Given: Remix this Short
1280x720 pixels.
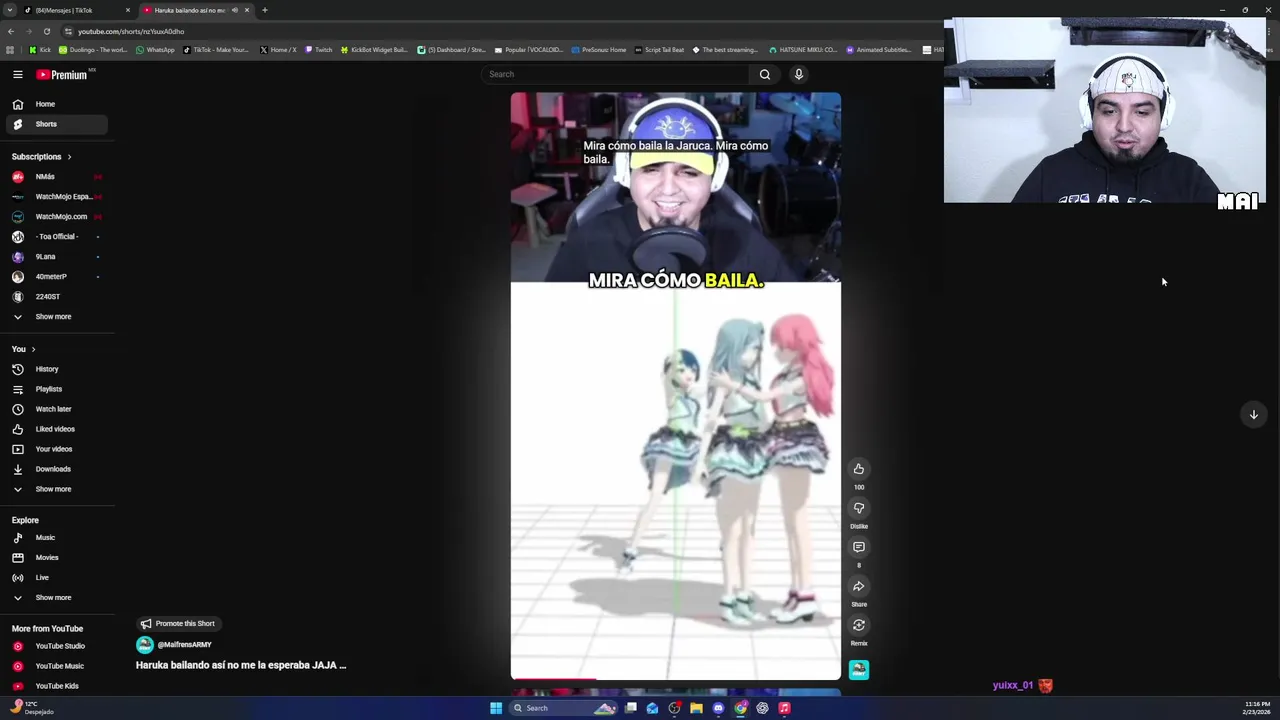Looking at the screenshot, I should point(859,625).
